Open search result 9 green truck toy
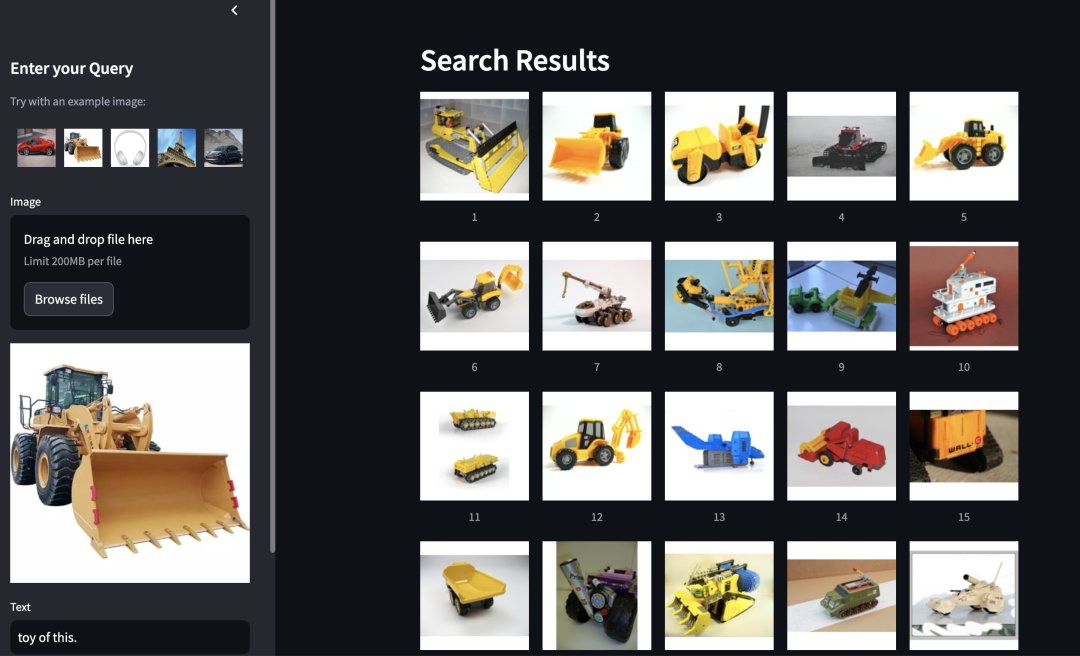The width and height of the screenshot is (1080, 656). tap(842, 296)
